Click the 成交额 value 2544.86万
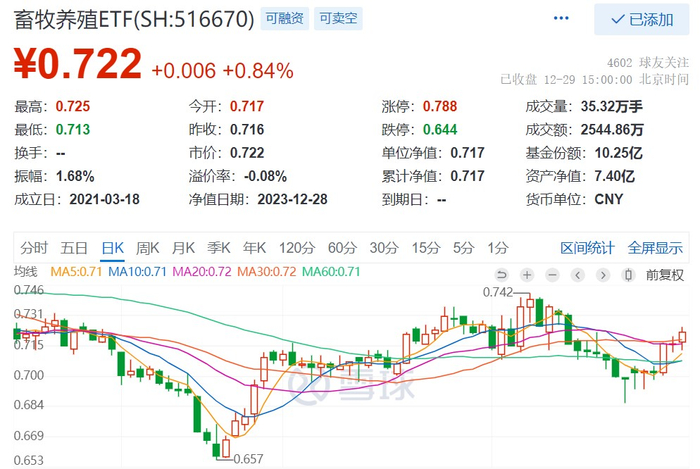 pyautogui.click(x=612, y=129)
